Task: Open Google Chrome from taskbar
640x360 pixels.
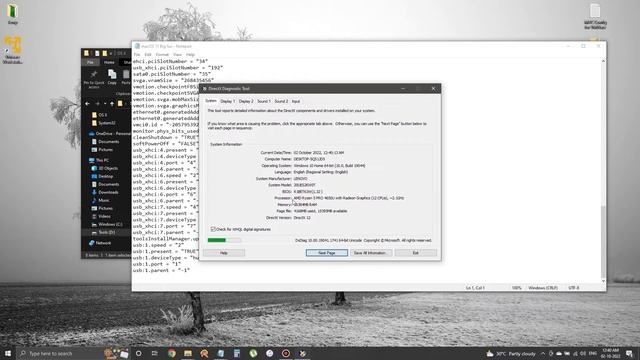Action: [171, 353]
